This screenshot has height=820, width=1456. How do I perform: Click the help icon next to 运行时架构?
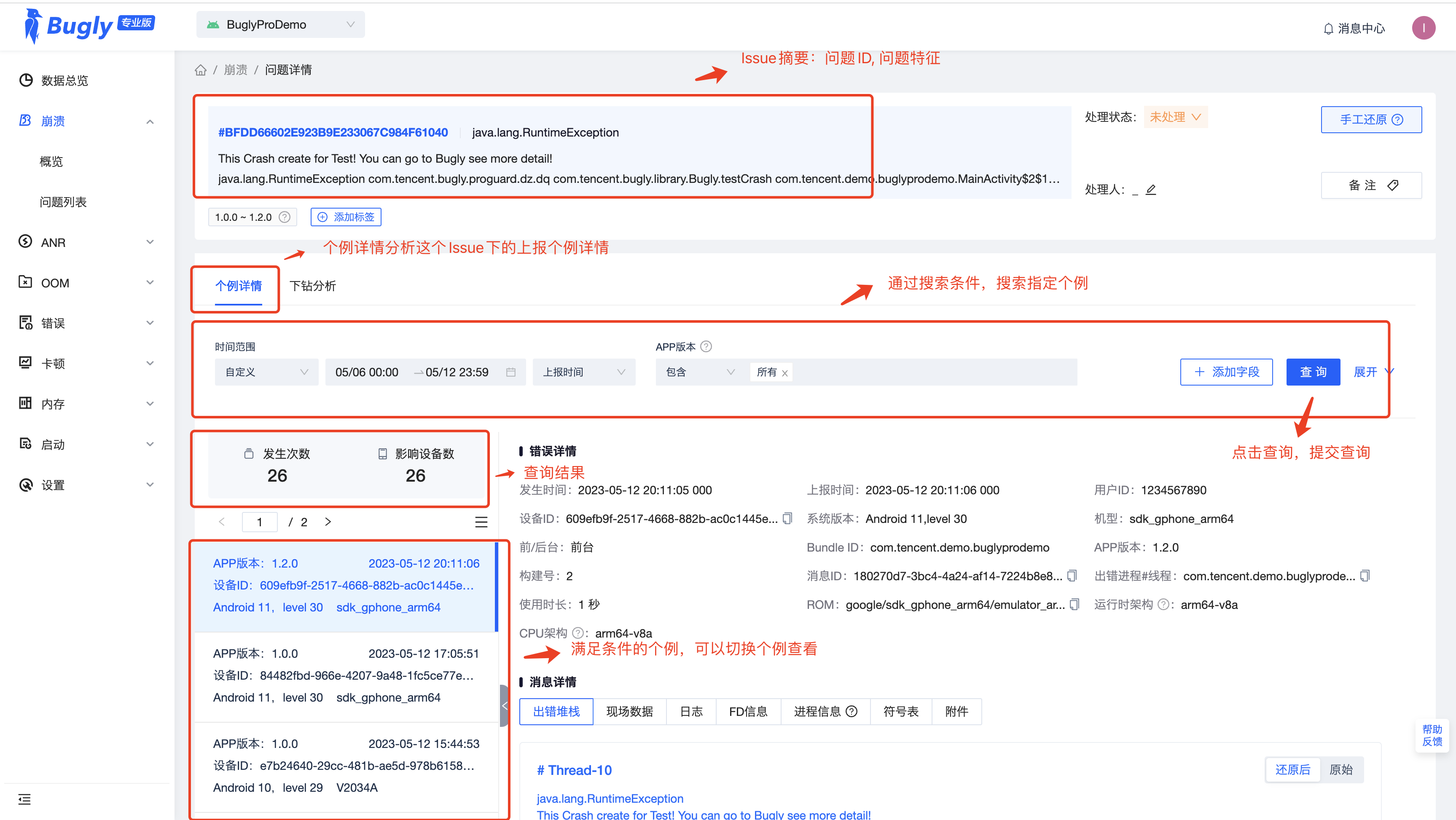click(1163, 605)
